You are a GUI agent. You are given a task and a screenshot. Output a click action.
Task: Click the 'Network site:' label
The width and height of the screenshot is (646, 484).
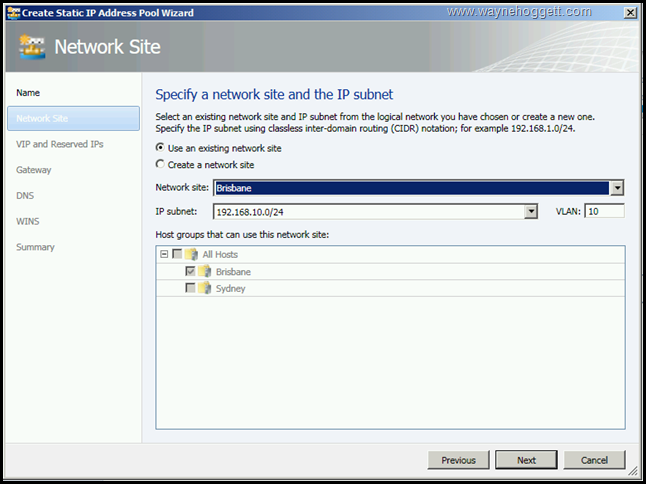tap(182, 187)
